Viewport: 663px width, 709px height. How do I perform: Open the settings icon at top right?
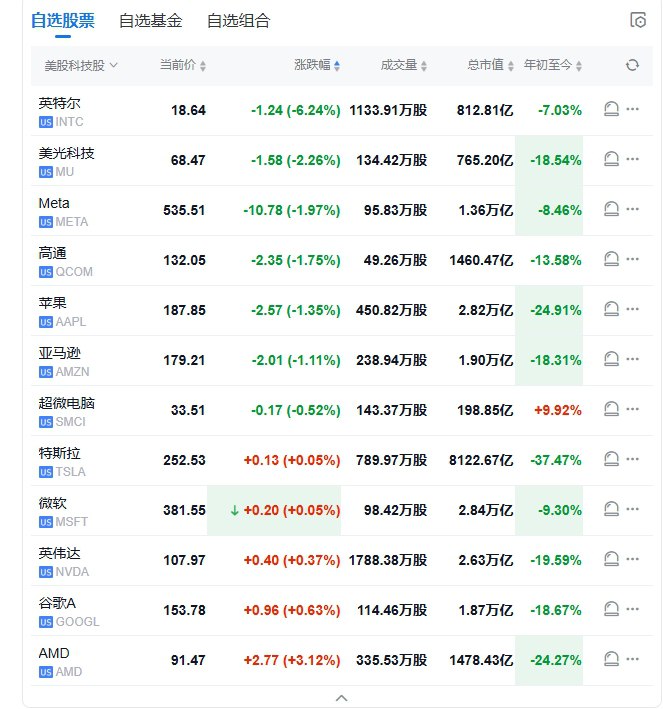638,20
